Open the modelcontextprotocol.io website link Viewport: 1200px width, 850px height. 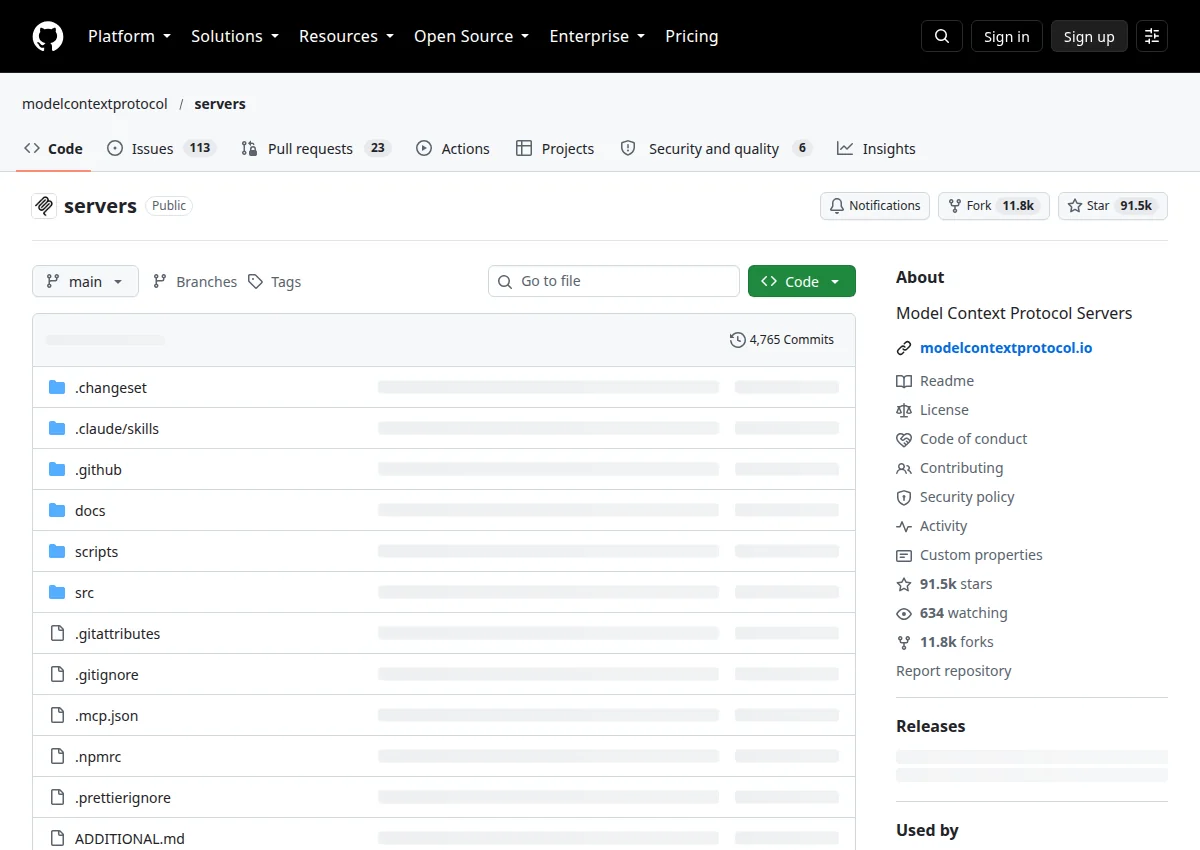pos(1006,349)
